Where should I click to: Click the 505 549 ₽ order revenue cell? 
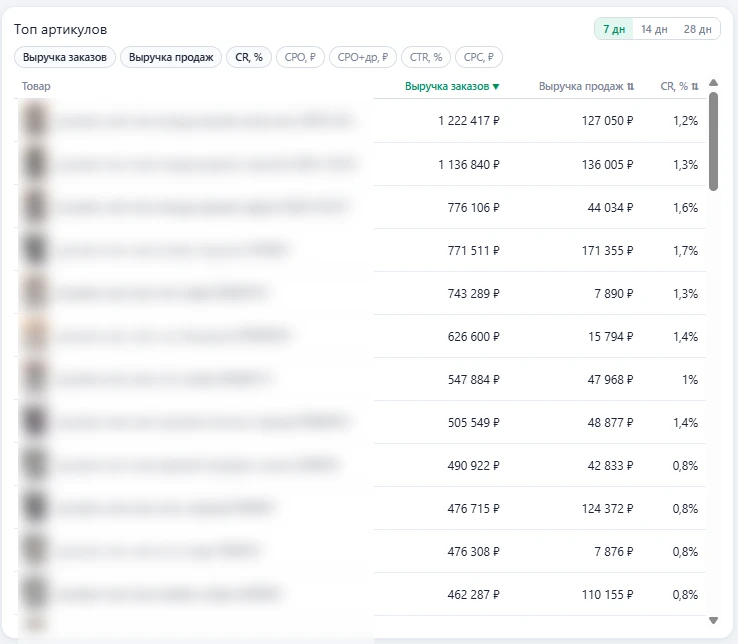tap(473, 423)
